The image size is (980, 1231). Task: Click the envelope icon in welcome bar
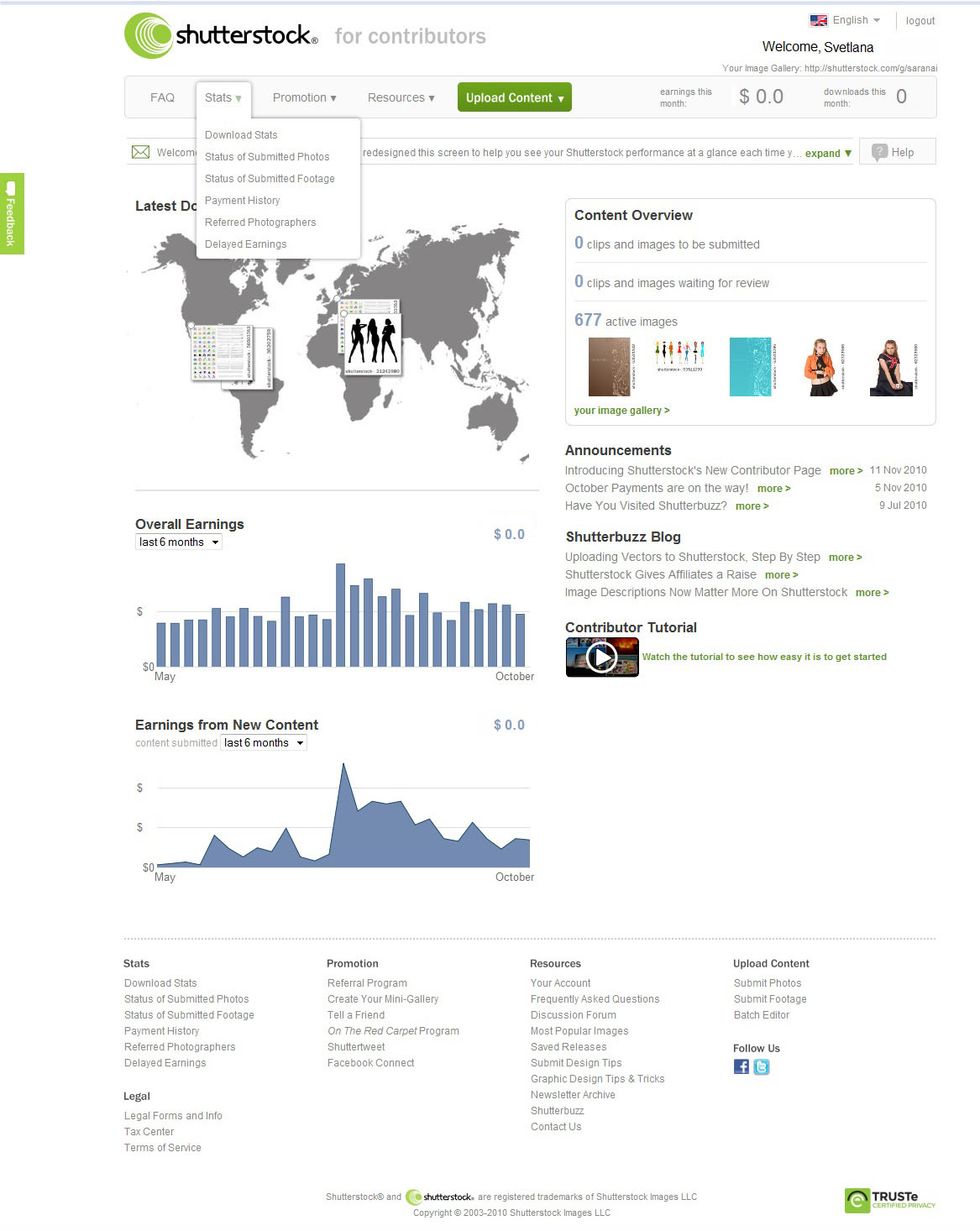[140, 152]
